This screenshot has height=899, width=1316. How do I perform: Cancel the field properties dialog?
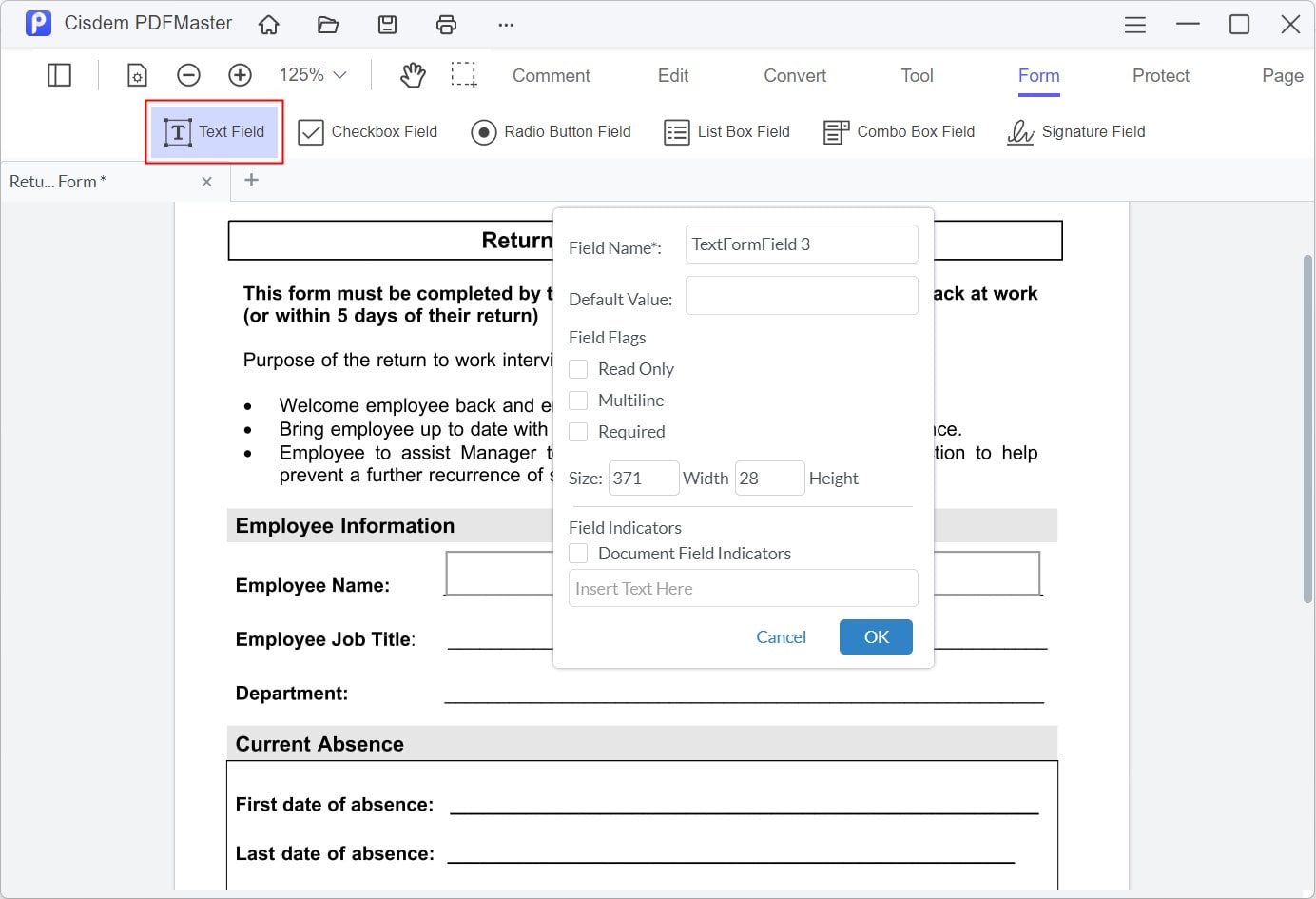781,636
